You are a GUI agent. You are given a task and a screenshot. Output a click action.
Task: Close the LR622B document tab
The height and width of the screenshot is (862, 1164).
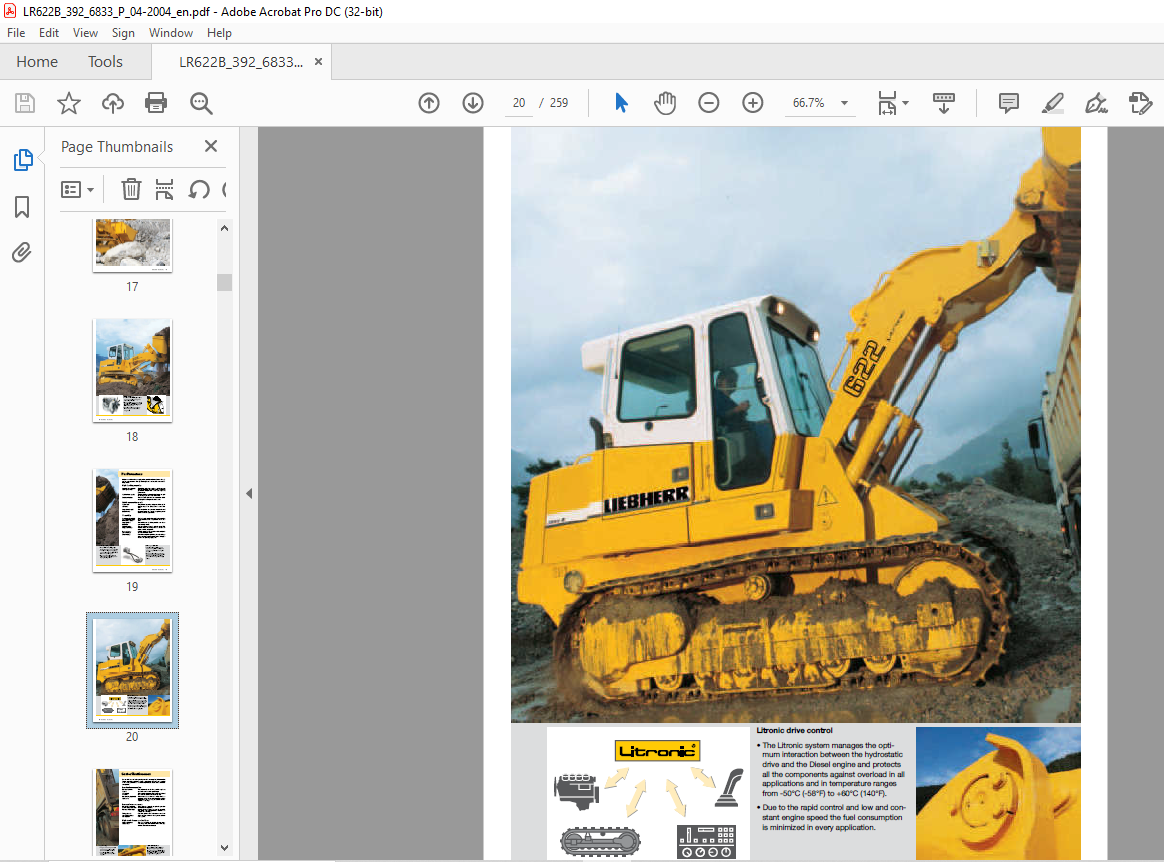click(318, 62)
